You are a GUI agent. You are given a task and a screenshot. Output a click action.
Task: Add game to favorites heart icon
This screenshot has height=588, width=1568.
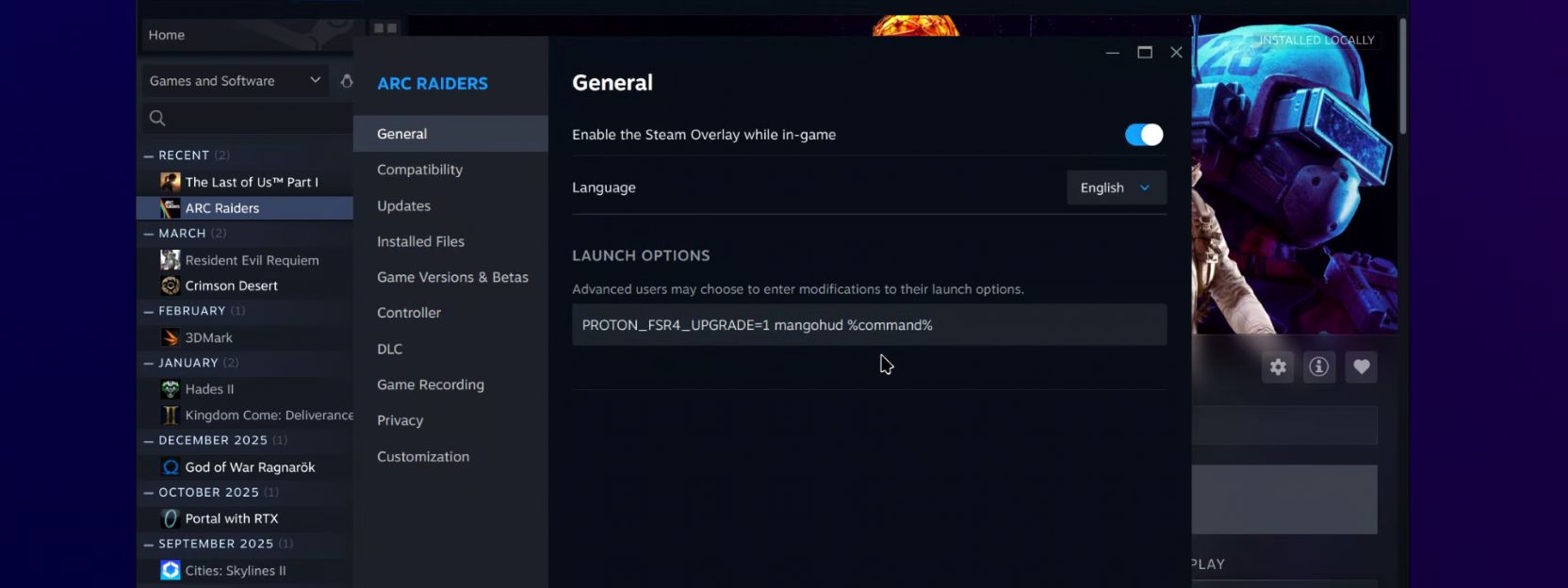pos(1362,367)
